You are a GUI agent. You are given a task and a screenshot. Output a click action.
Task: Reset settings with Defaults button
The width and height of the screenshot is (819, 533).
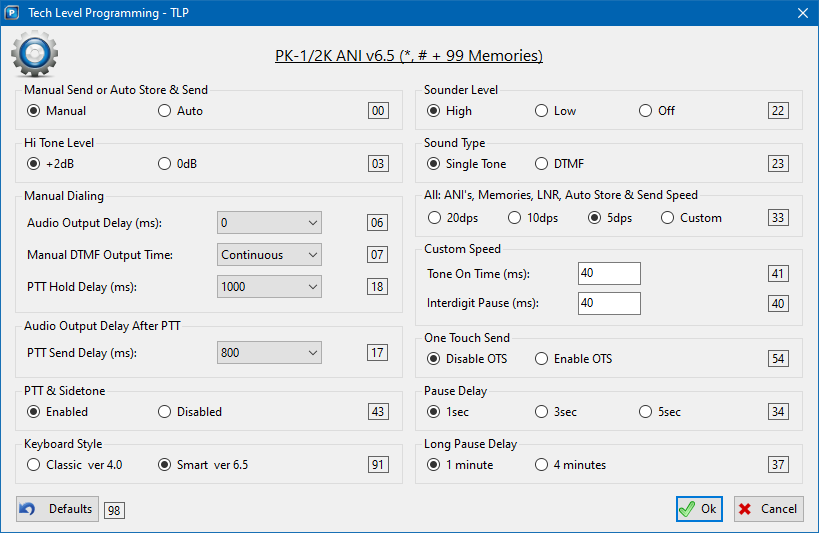tap(58, 509)
